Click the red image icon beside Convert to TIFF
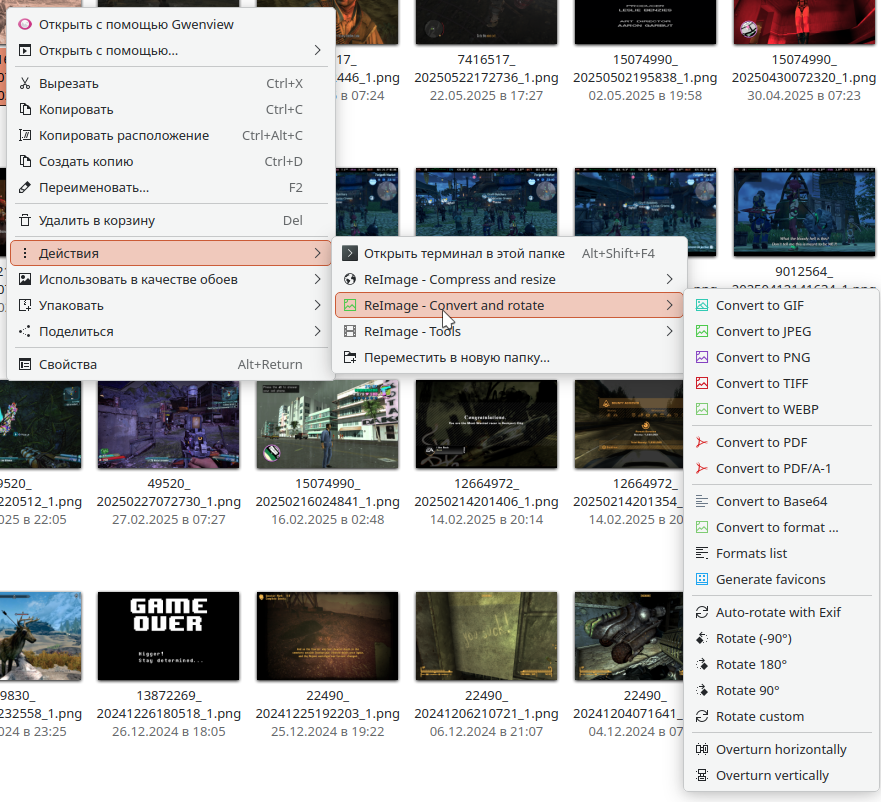 702,383
